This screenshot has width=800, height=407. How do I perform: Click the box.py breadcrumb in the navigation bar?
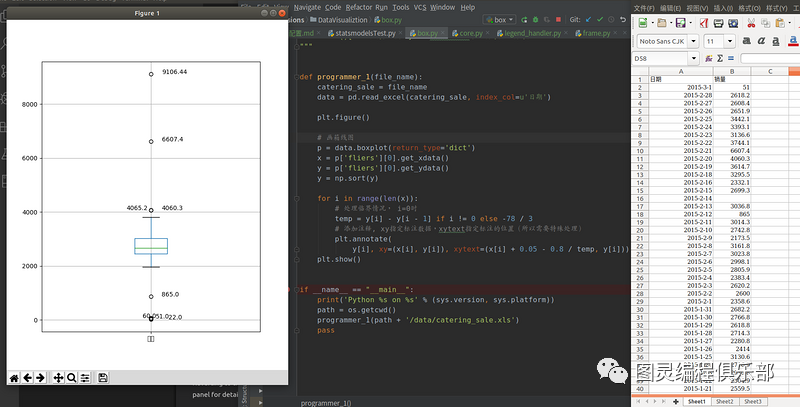(x=388, y=20)
